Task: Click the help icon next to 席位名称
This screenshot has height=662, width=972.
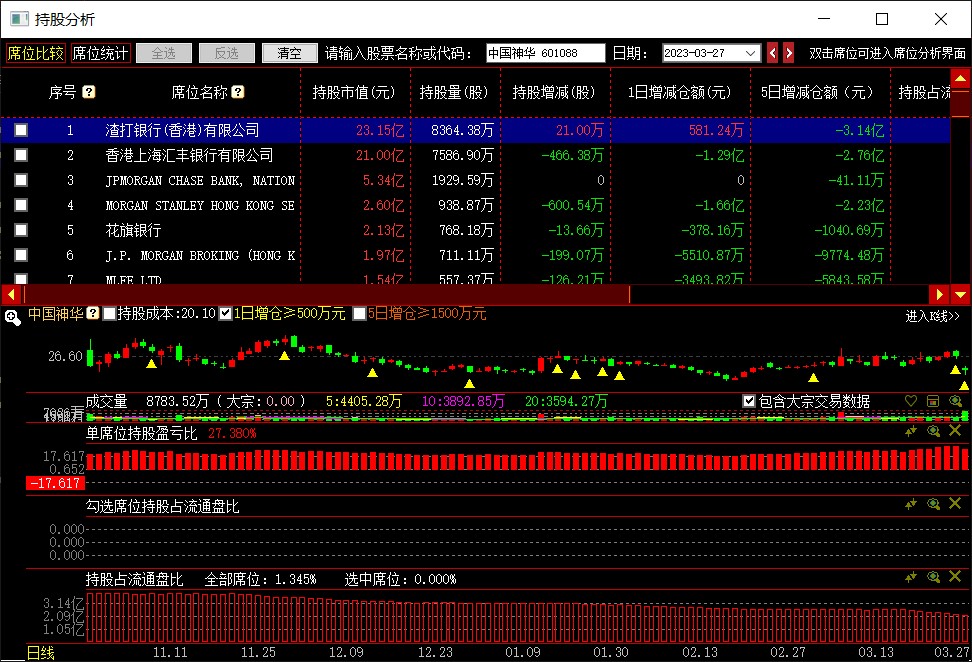Action: click(238, 92)
